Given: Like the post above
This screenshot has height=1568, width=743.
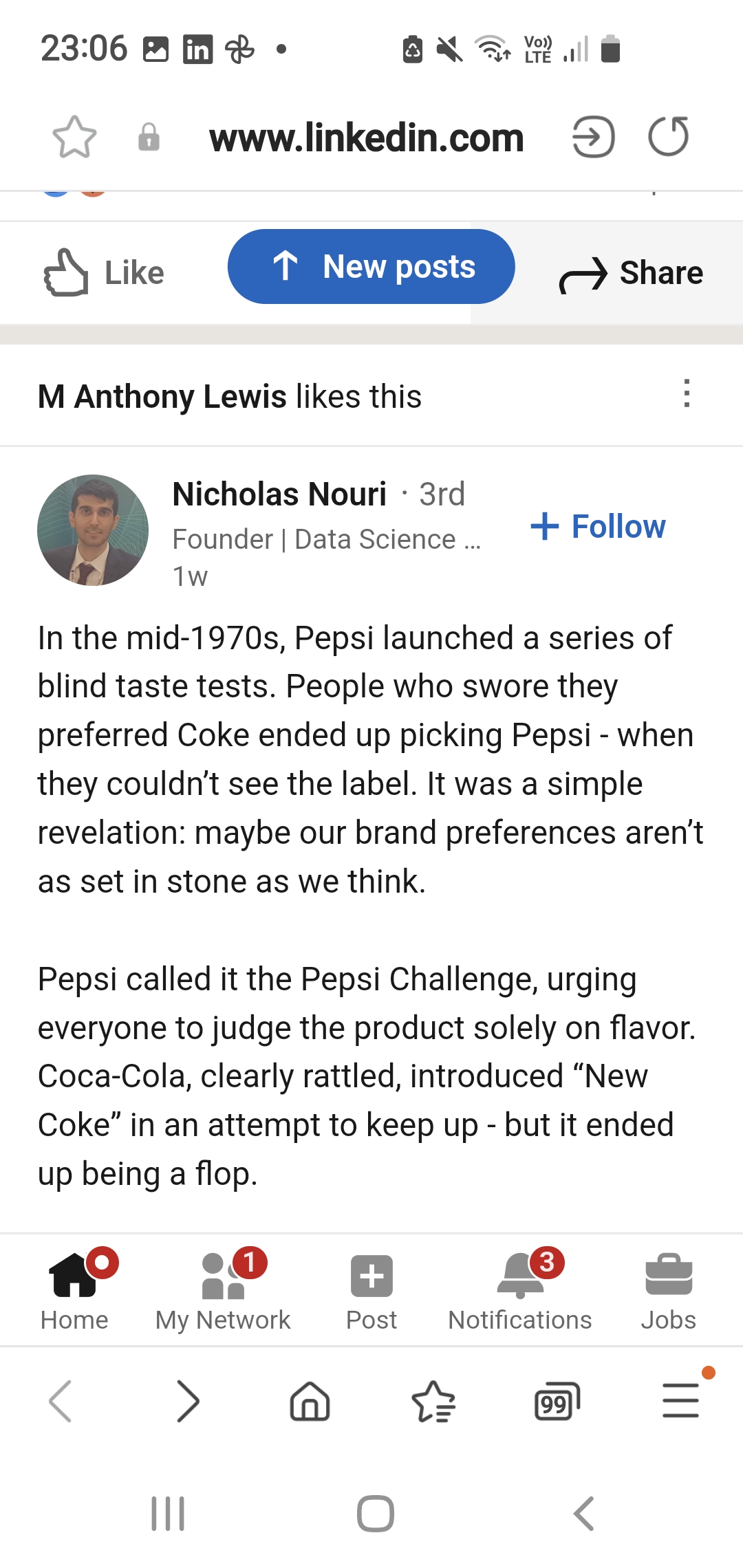Looking at the screenshot, I should pyautogui.click(x=105, y=273).
